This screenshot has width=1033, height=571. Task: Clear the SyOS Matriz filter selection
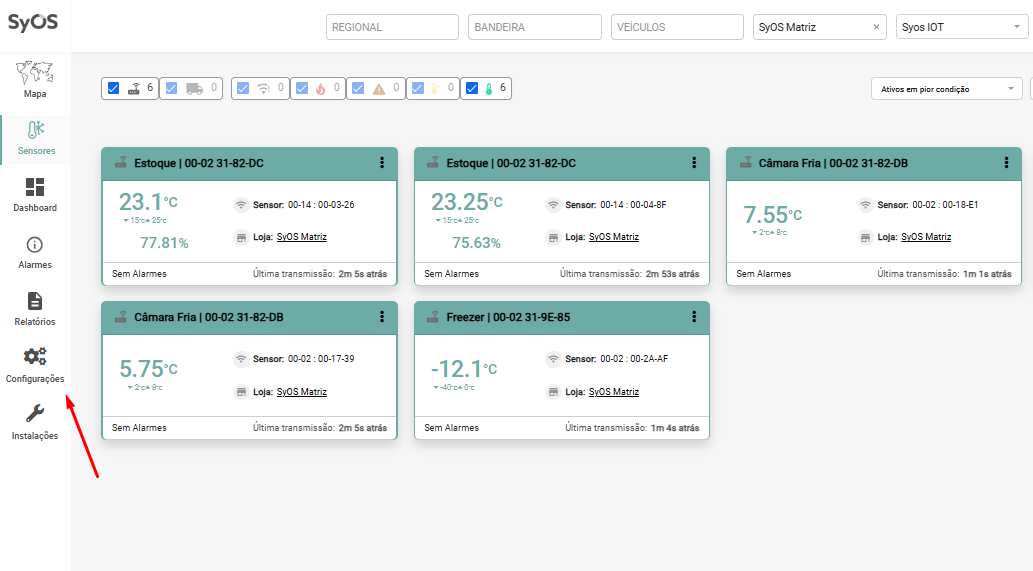click(x=876, y=27)
